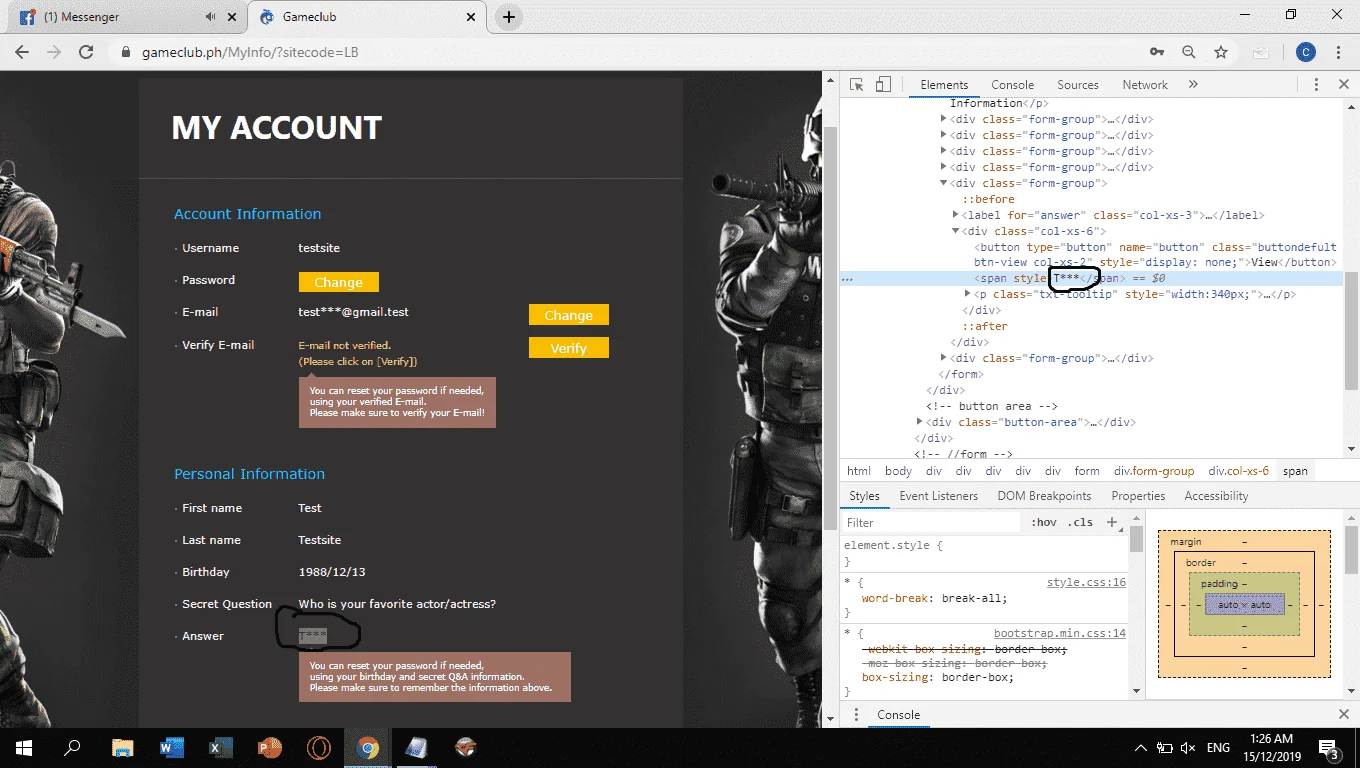Screen dimensions: 1360x768
Task: Click the address bar URL
Action: (249, 52)
